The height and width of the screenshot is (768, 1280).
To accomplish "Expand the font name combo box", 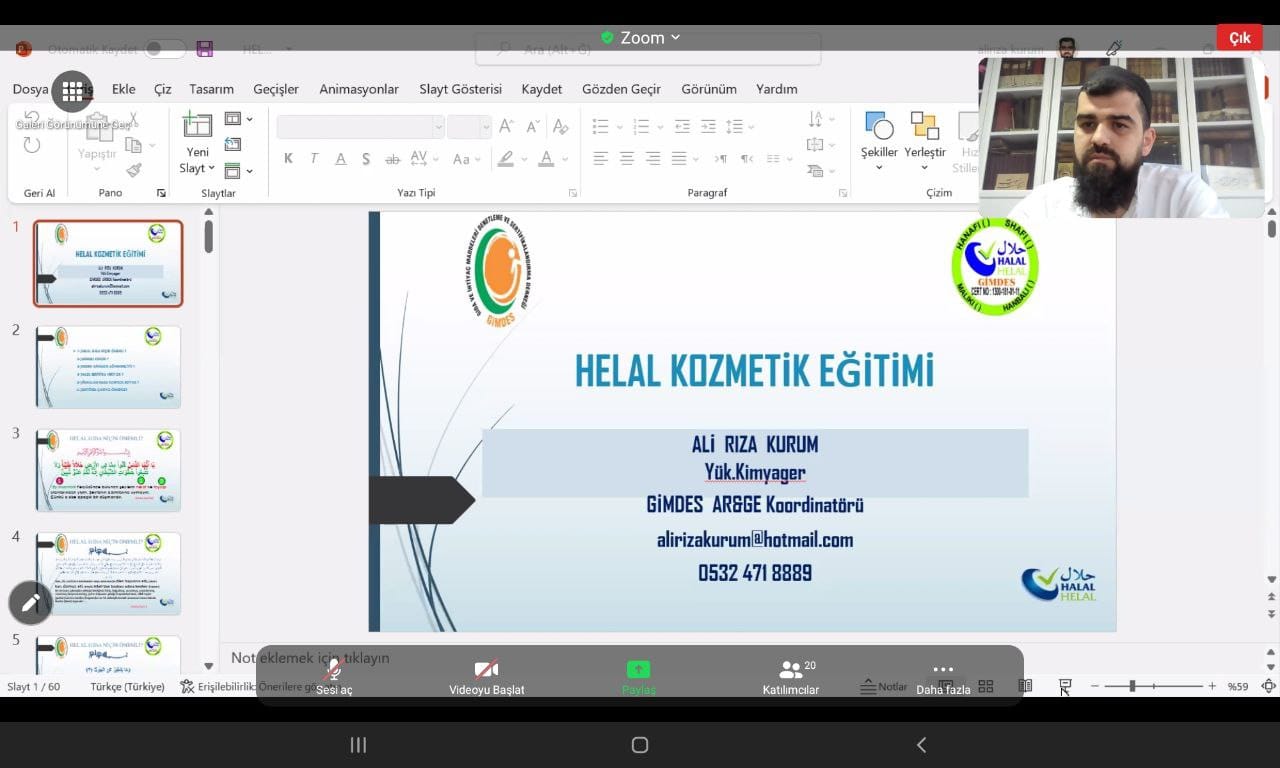I will pyautogui.click(x=438, y=126).
